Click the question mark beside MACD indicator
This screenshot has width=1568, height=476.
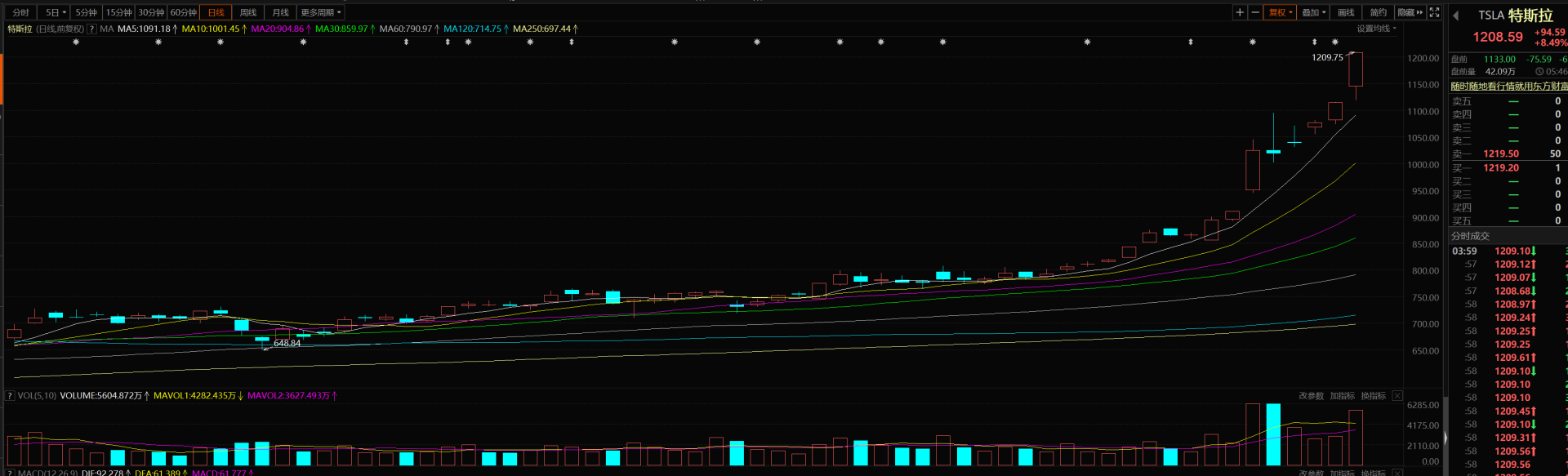click(11, 473)
